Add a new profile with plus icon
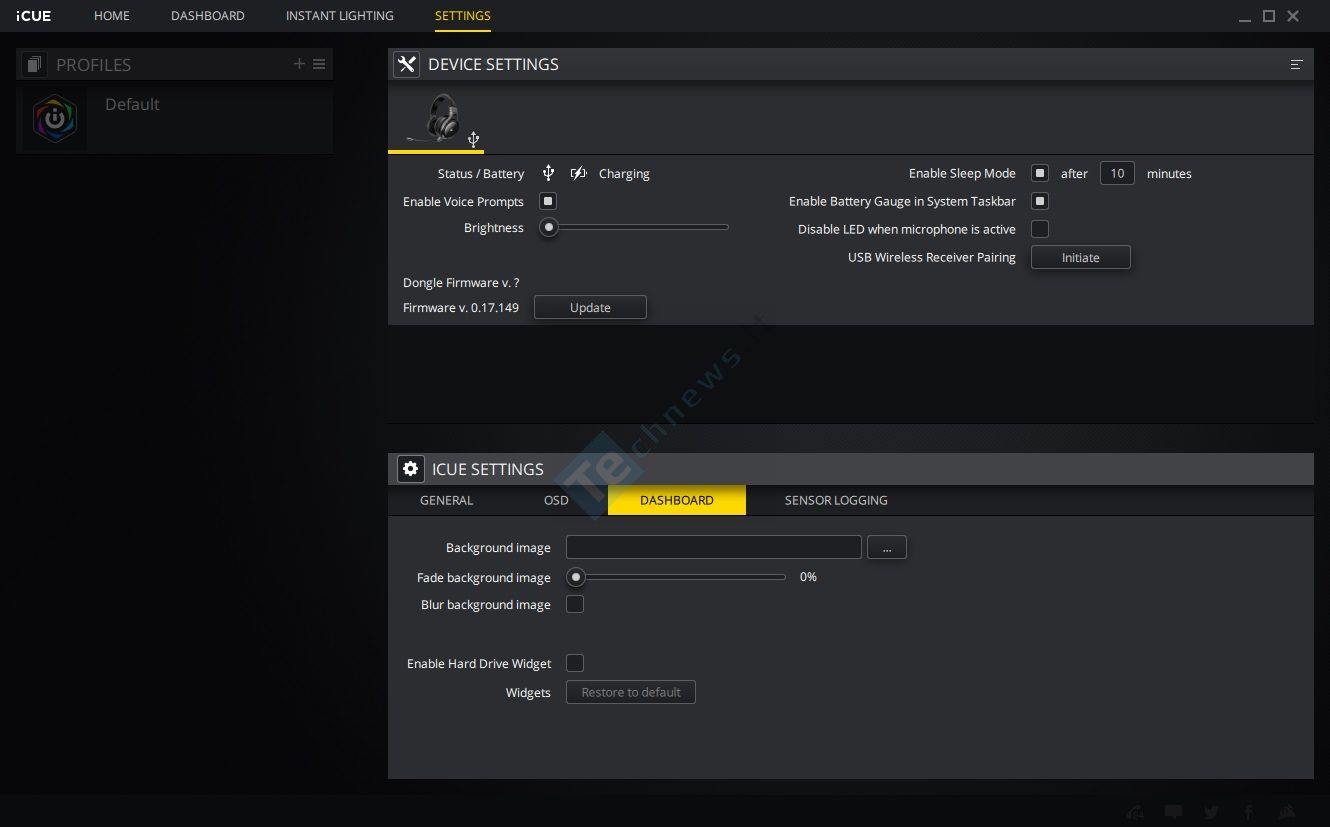Image resolution: width=1330 pixels, height=827 pixels. [299, 64]
